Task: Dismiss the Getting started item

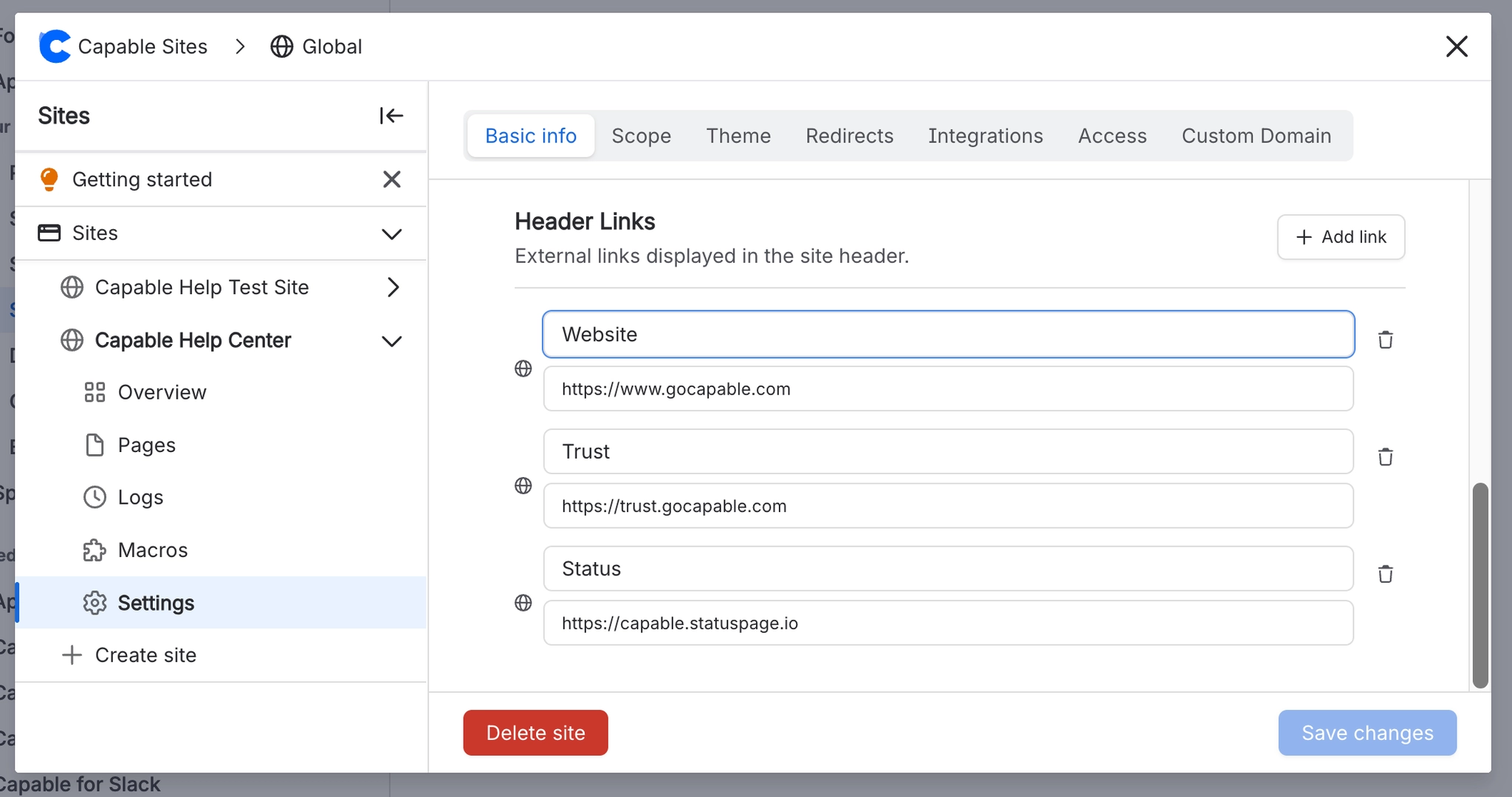Action: [x=391, y=179]
